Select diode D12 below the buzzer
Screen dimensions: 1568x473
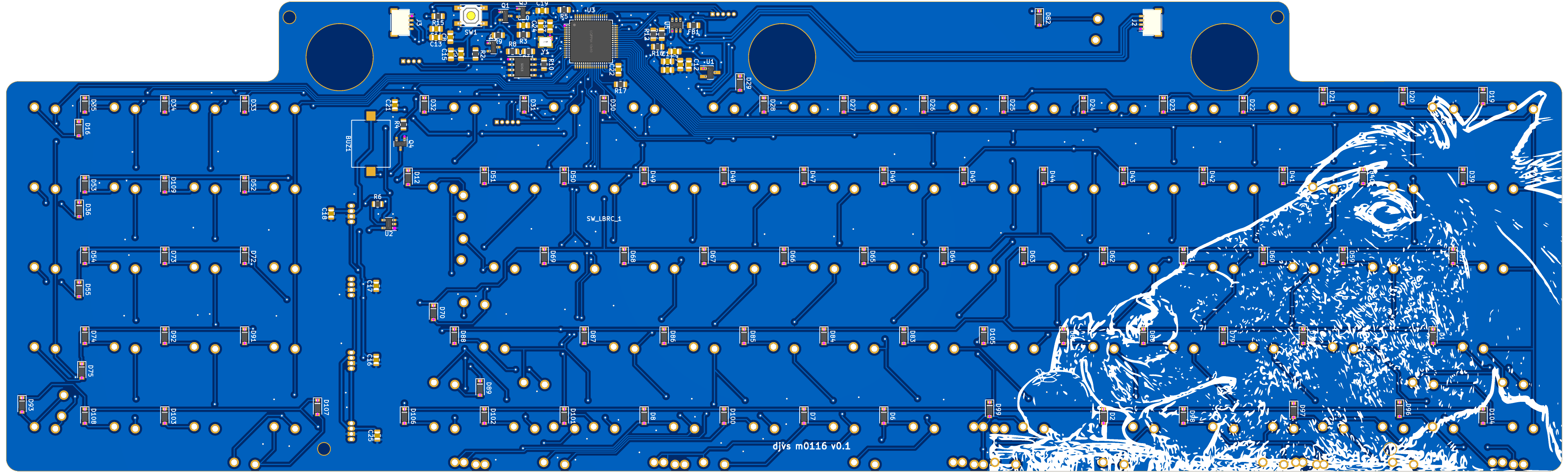tap(408, 177)
